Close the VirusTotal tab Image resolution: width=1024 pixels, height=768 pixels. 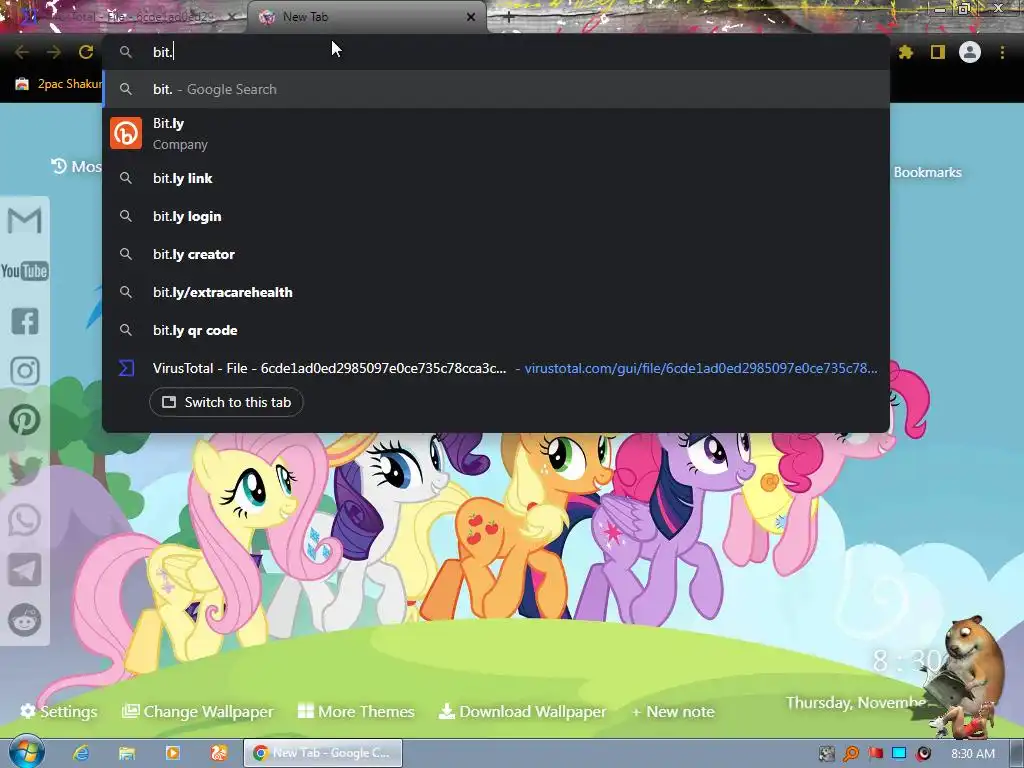coord(232,17)
